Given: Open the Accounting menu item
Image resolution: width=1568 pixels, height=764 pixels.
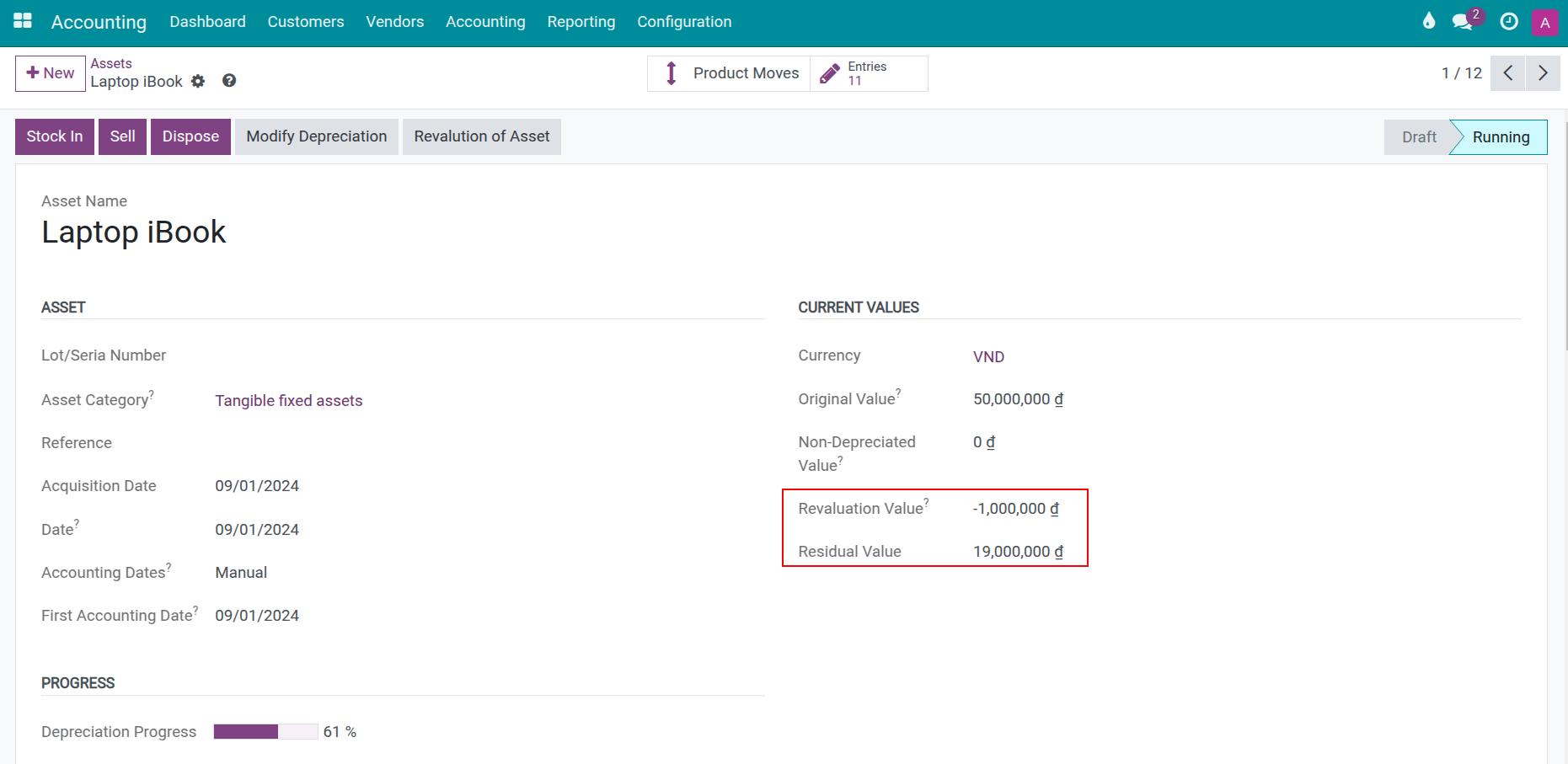Looking at the screenshot, I should [485, 22].
